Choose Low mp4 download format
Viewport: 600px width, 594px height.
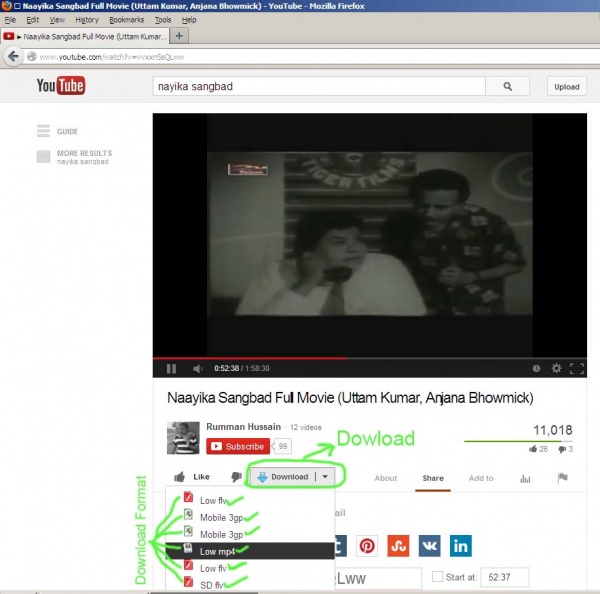[250, 551]
